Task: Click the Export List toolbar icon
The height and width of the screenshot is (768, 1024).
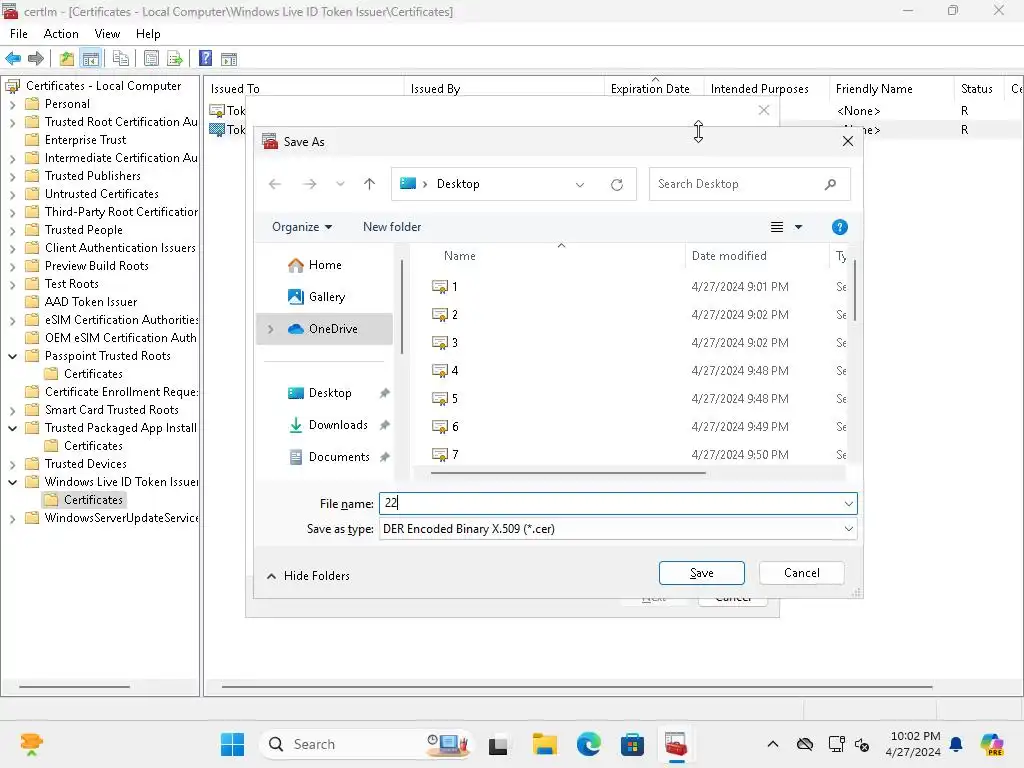Action: pos(175,59)
